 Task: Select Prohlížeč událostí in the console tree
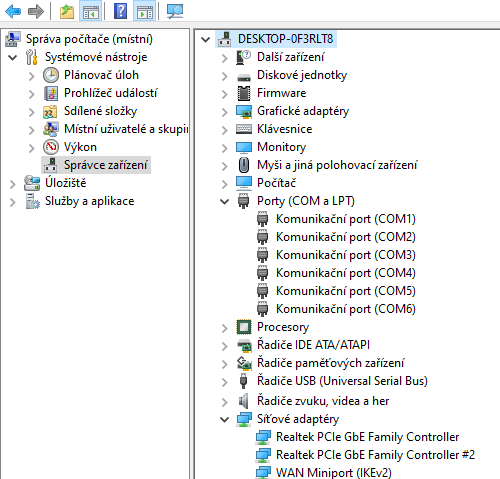110,93
